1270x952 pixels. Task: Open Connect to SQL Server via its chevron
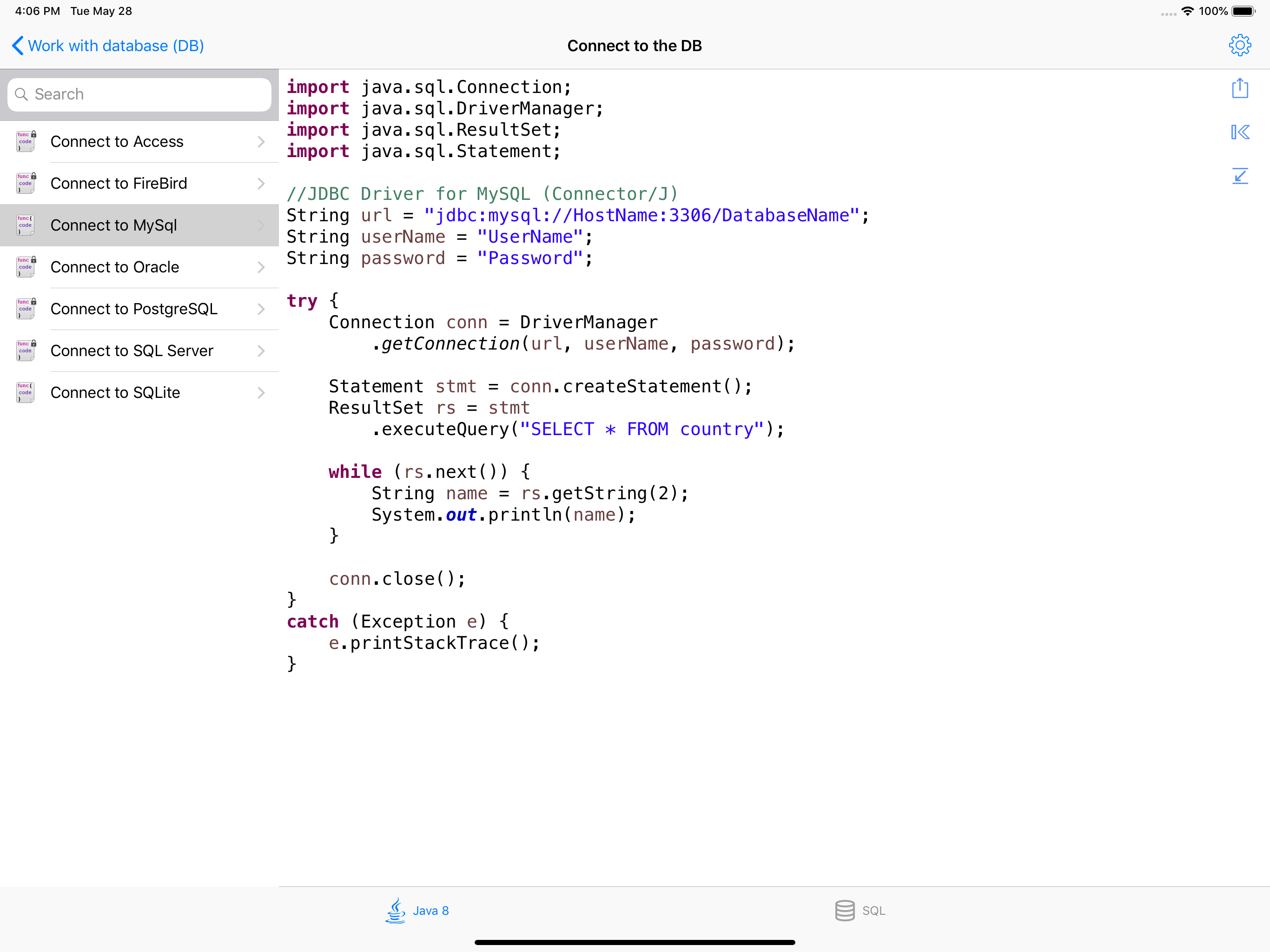pyautogui.click(x=261, y=350)
